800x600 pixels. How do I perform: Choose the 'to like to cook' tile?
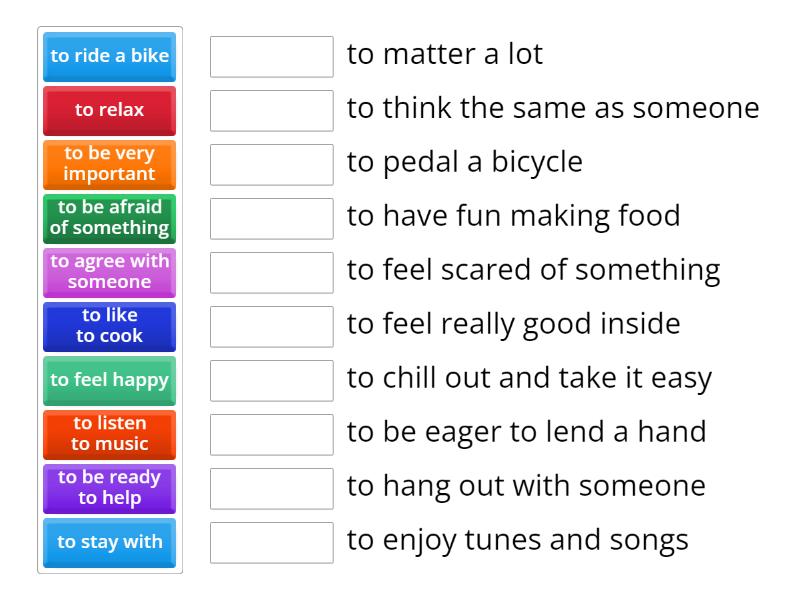click(x=110, y=327)
